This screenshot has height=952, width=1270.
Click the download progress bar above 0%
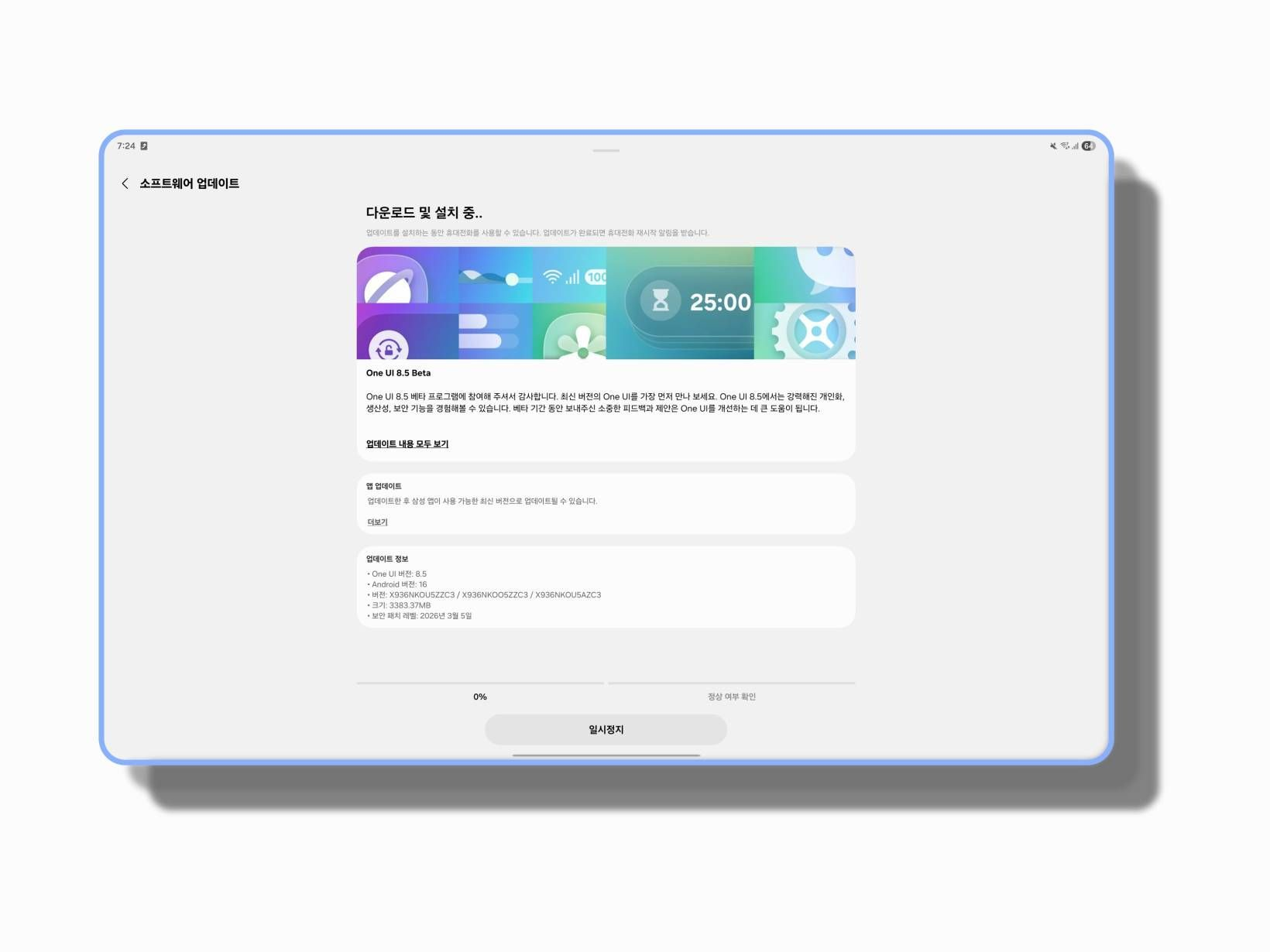(480, 683)
